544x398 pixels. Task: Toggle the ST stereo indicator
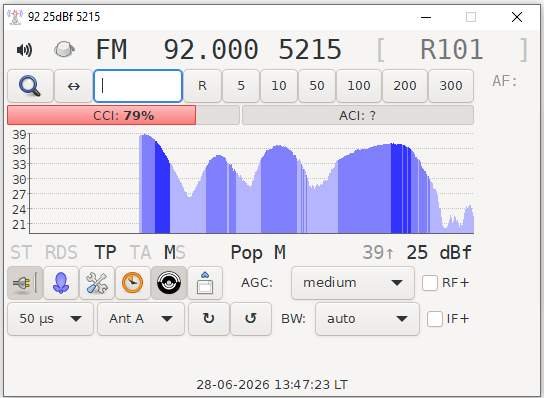pyautogui.click(x=21, y=252)
